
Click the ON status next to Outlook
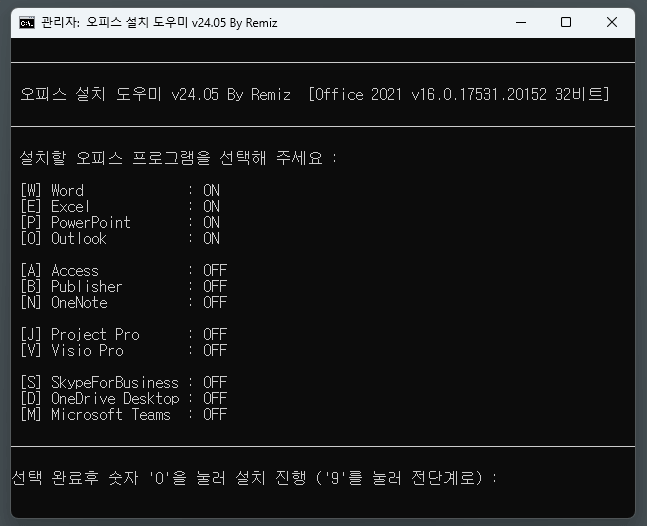pos(211,238)
